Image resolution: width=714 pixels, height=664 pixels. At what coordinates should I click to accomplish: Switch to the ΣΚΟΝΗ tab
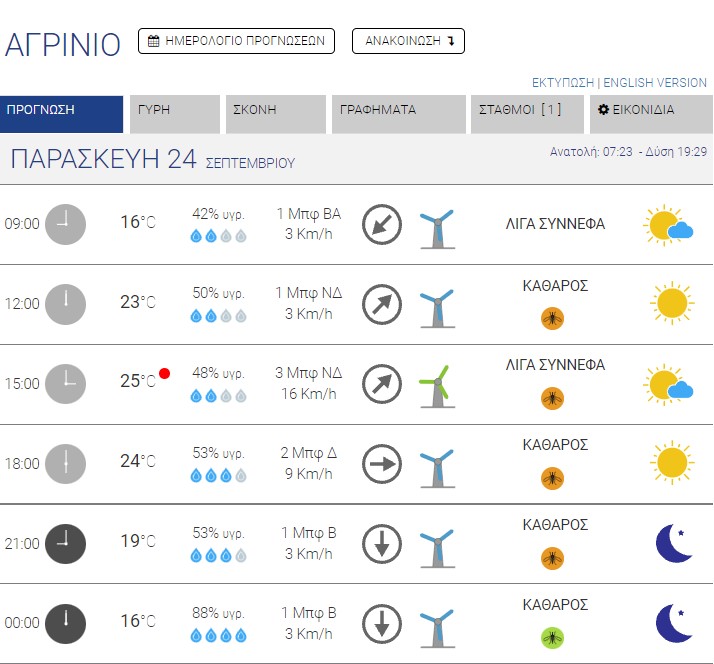(275, 110)
